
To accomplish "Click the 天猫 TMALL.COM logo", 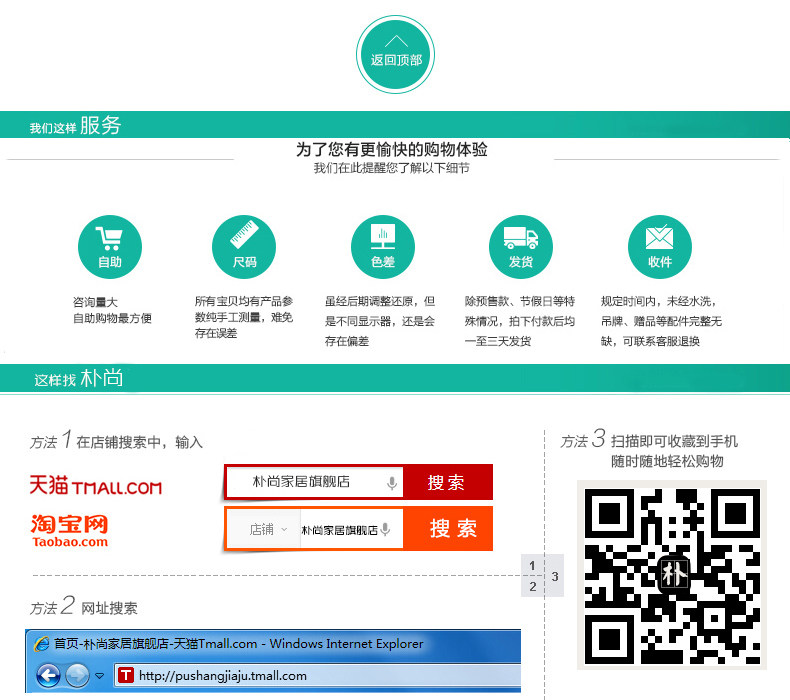I will coord(95,485).
